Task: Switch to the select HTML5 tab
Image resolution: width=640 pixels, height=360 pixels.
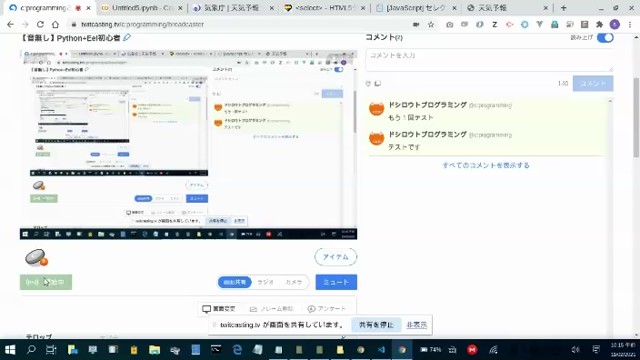Action: 325,8
